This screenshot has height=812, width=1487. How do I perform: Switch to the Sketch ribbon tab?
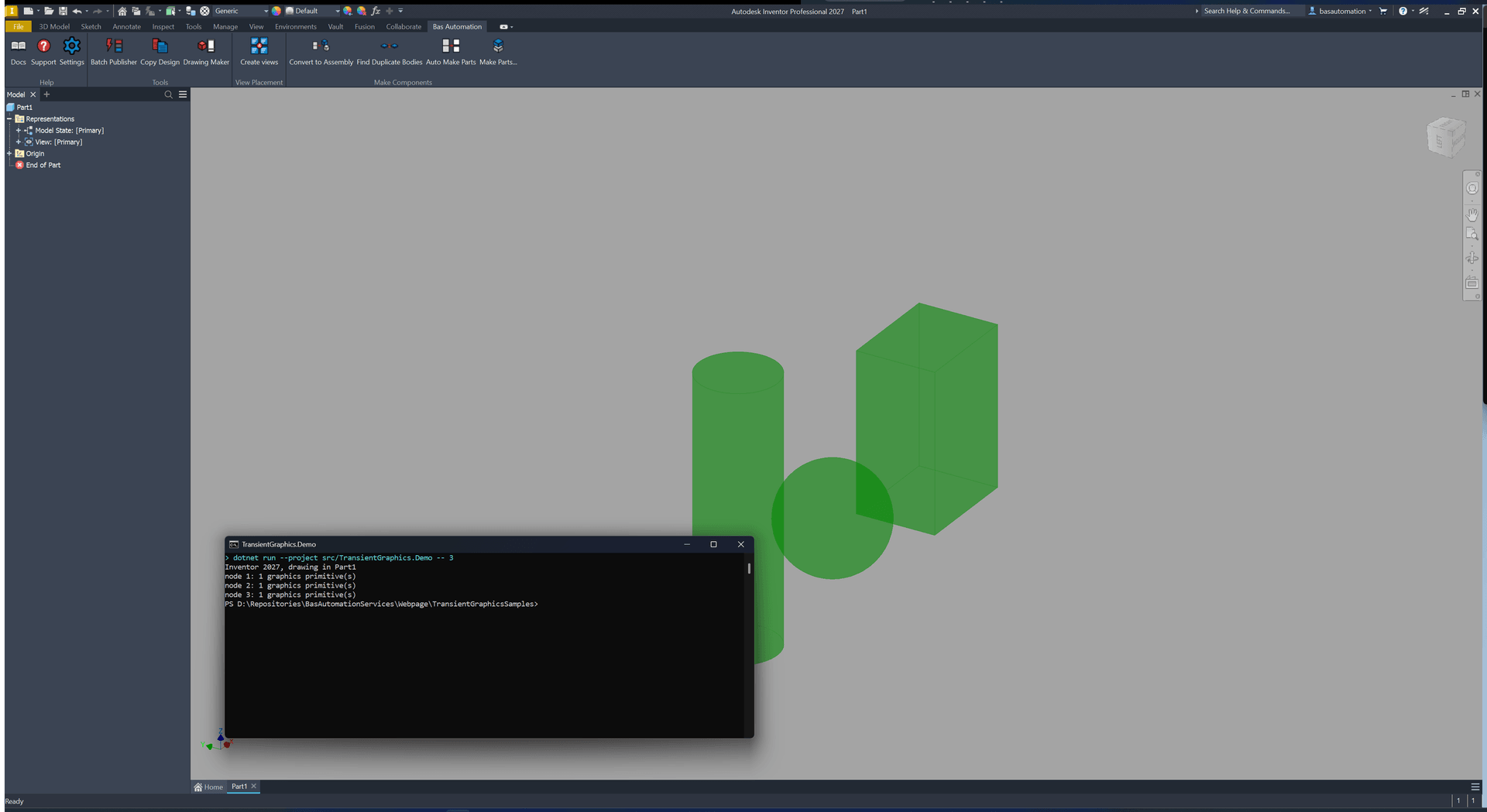click(91, 26)
